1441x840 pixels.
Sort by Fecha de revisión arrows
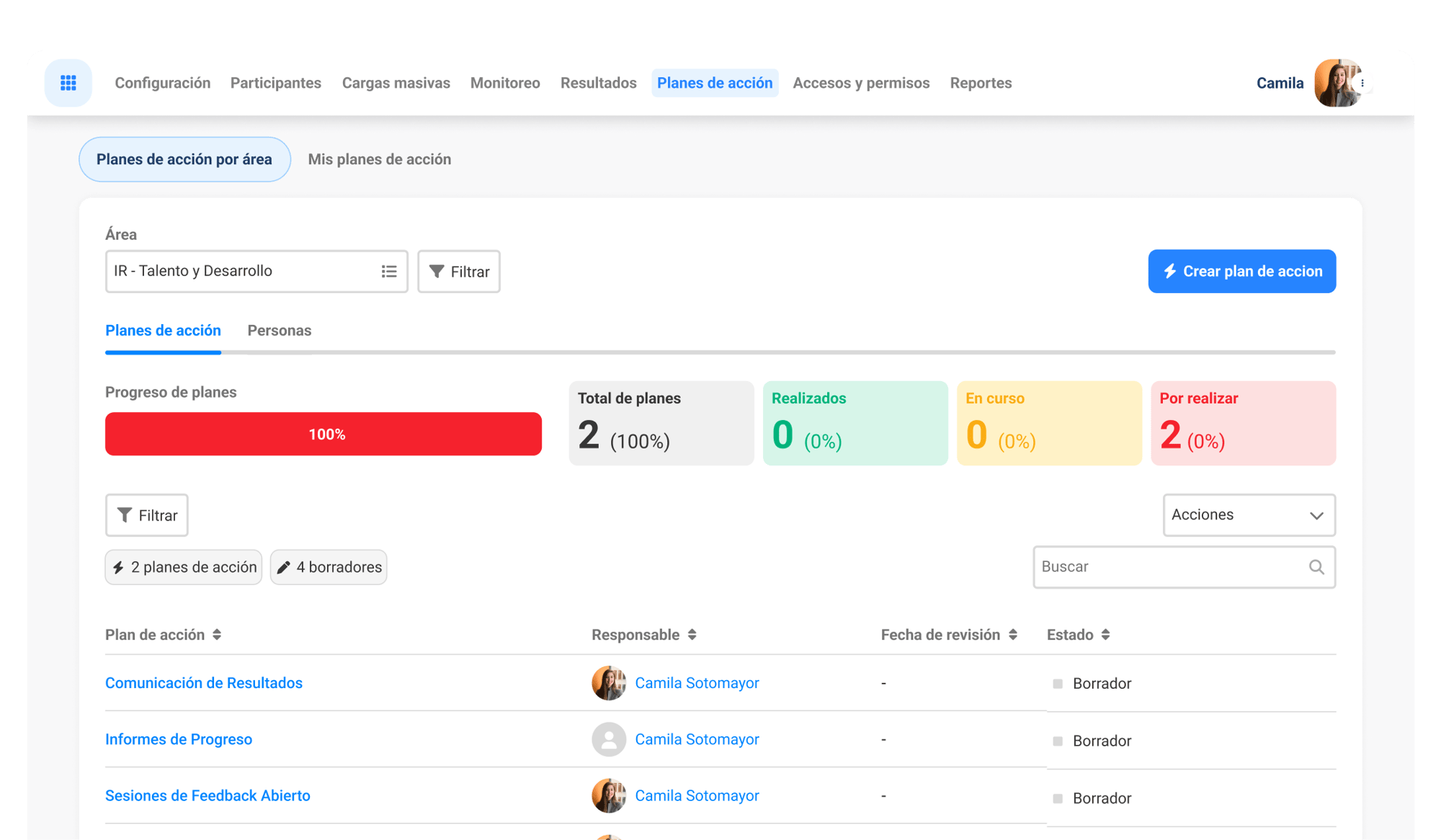coord(1013,635)
